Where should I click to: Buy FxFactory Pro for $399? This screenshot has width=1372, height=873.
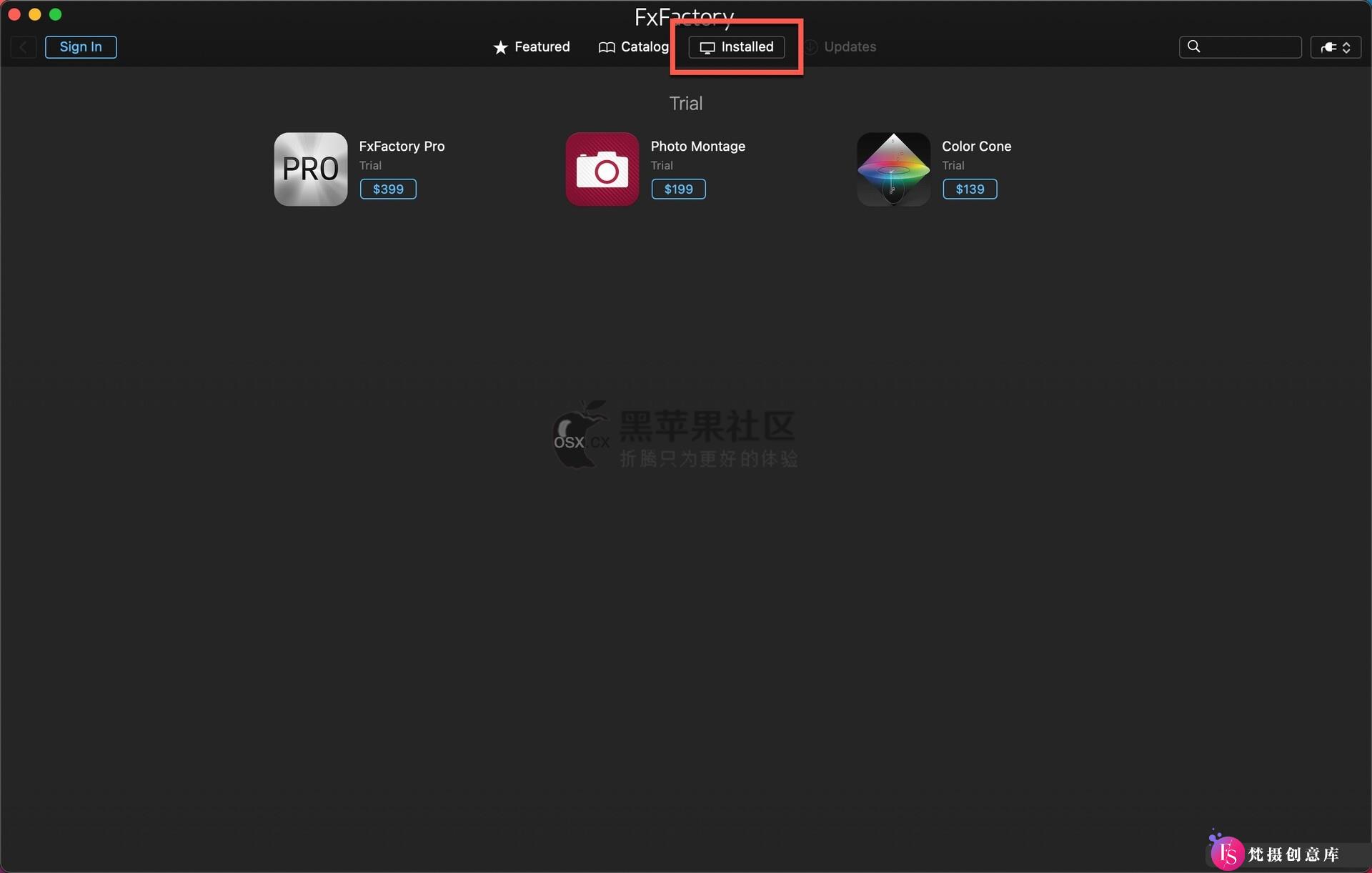click(388, 189)
